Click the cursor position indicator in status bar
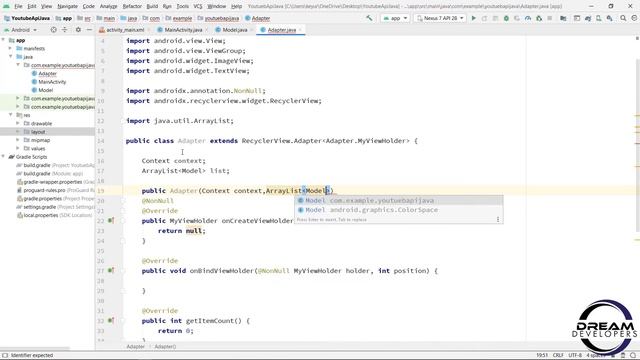The width and height of the screenshot is (640, 360). (x=542, y=356)
